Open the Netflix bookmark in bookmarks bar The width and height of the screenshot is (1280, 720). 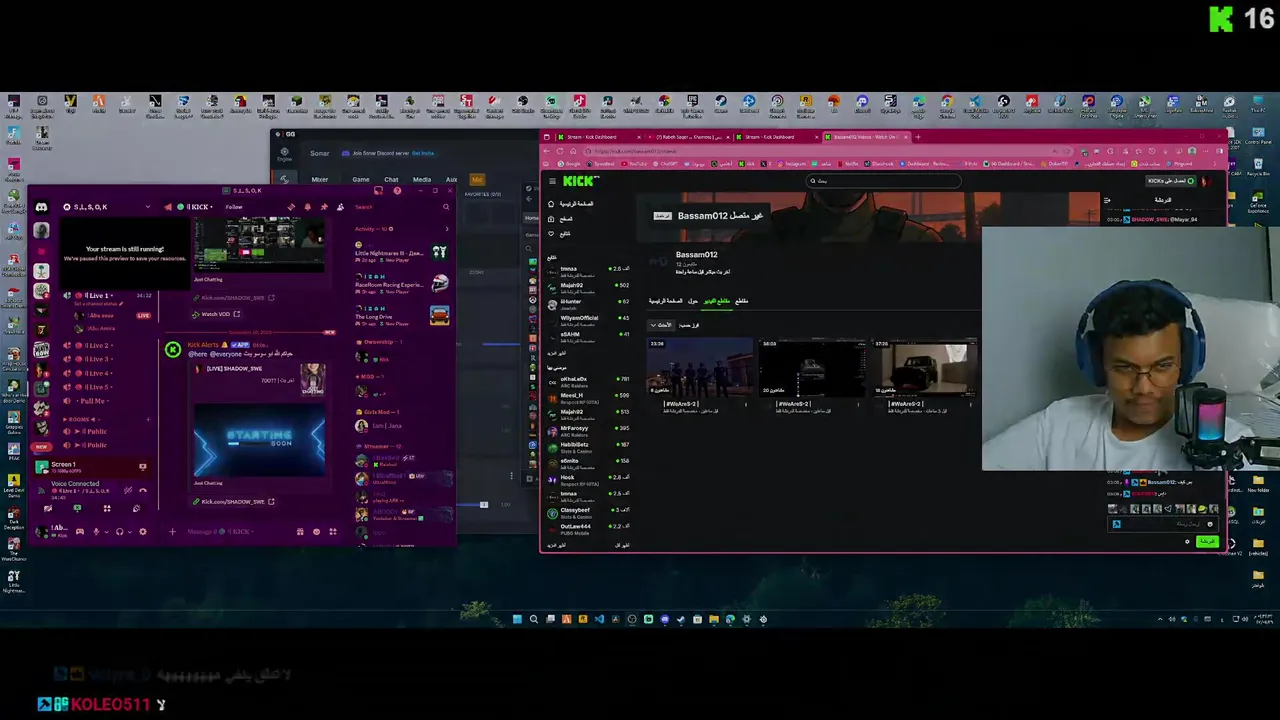(x=848, y=164)
